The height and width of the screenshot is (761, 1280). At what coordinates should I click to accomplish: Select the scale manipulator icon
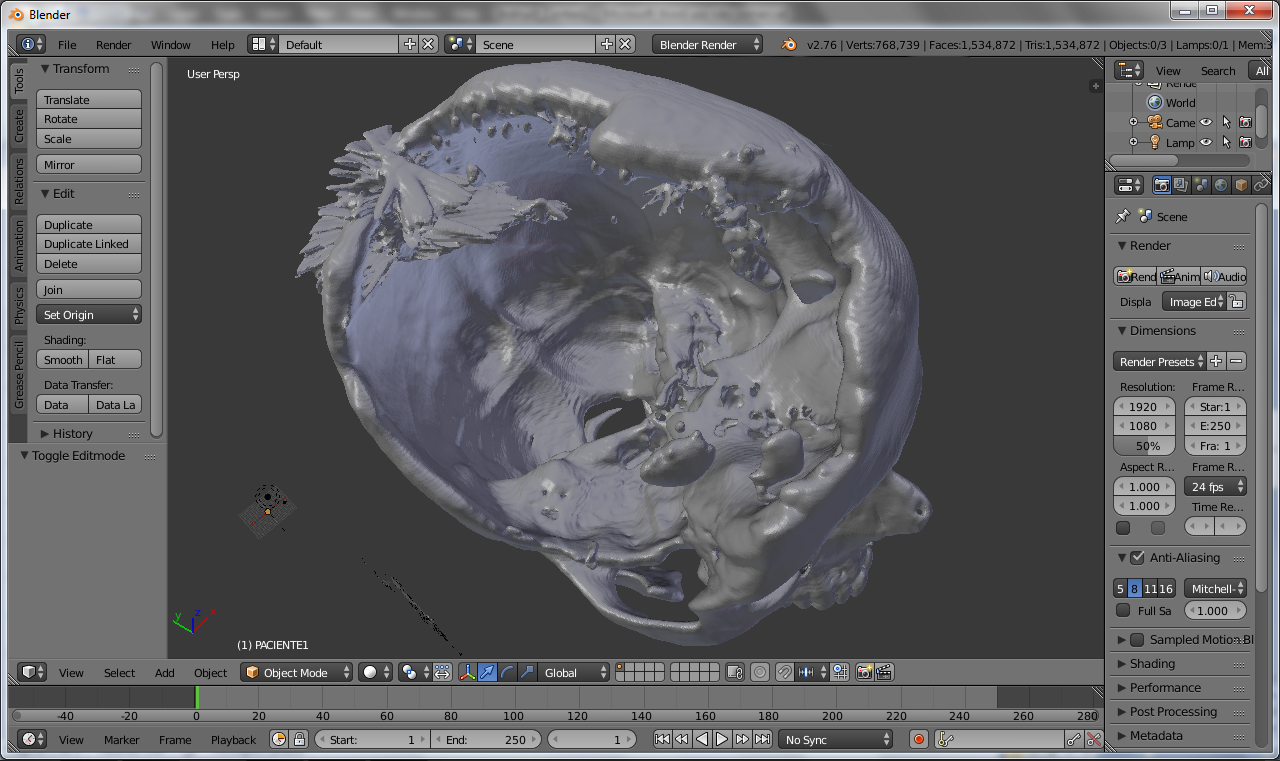(527, 672)
